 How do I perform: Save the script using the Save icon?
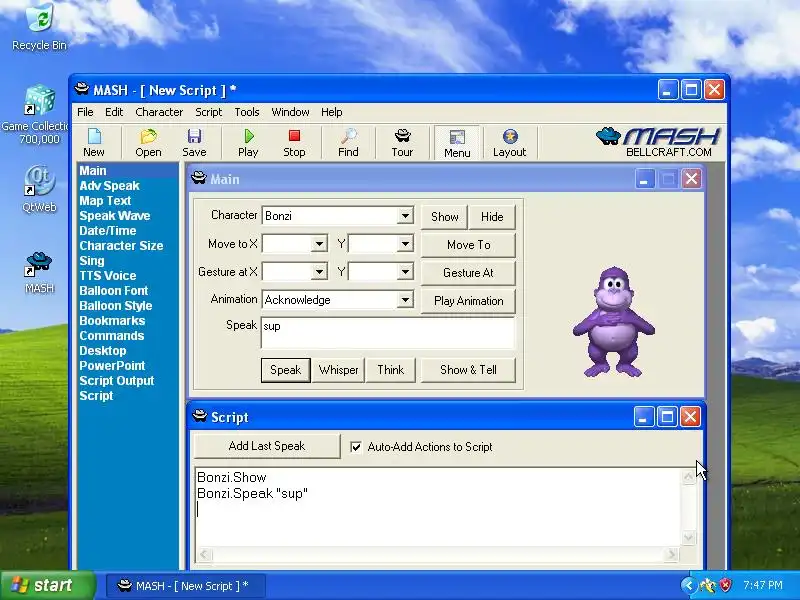pos(194,143)
